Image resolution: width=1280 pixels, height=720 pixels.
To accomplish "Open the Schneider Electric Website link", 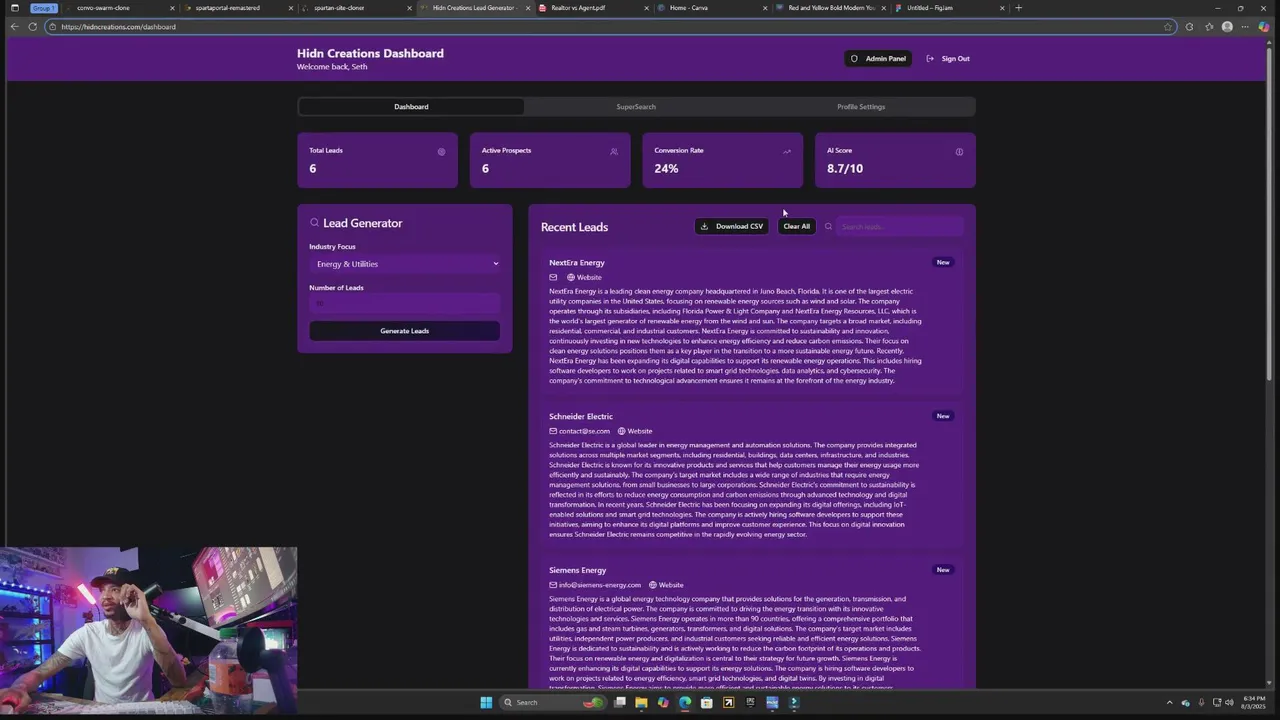I will (x=635, y=431).
